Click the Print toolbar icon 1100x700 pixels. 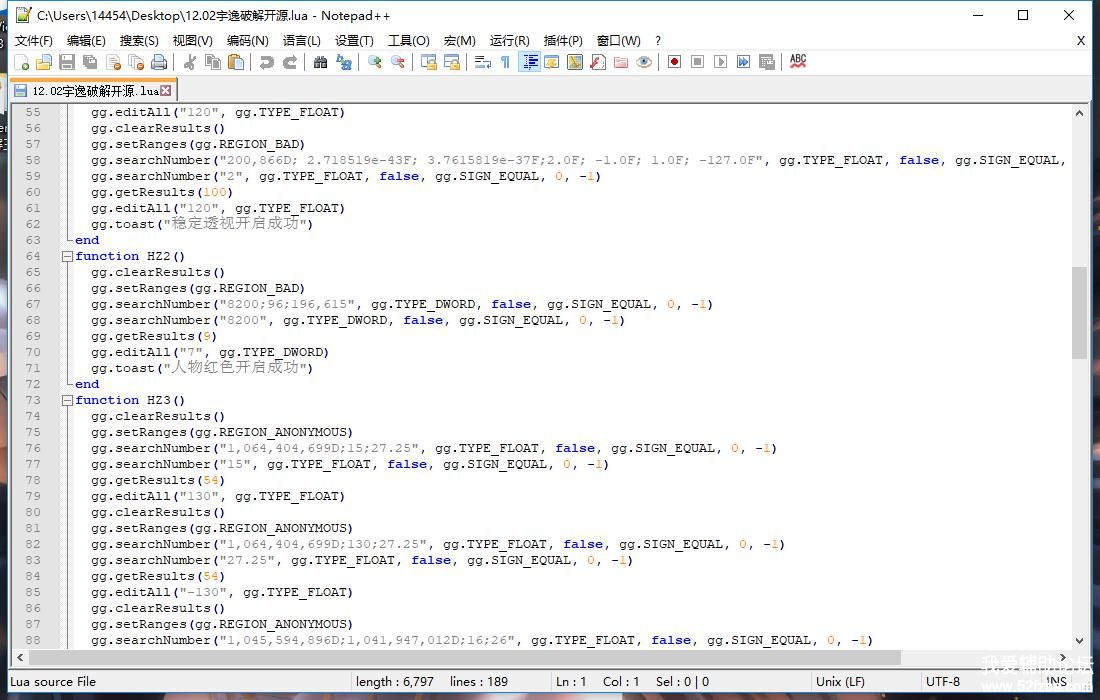(160, 62)
